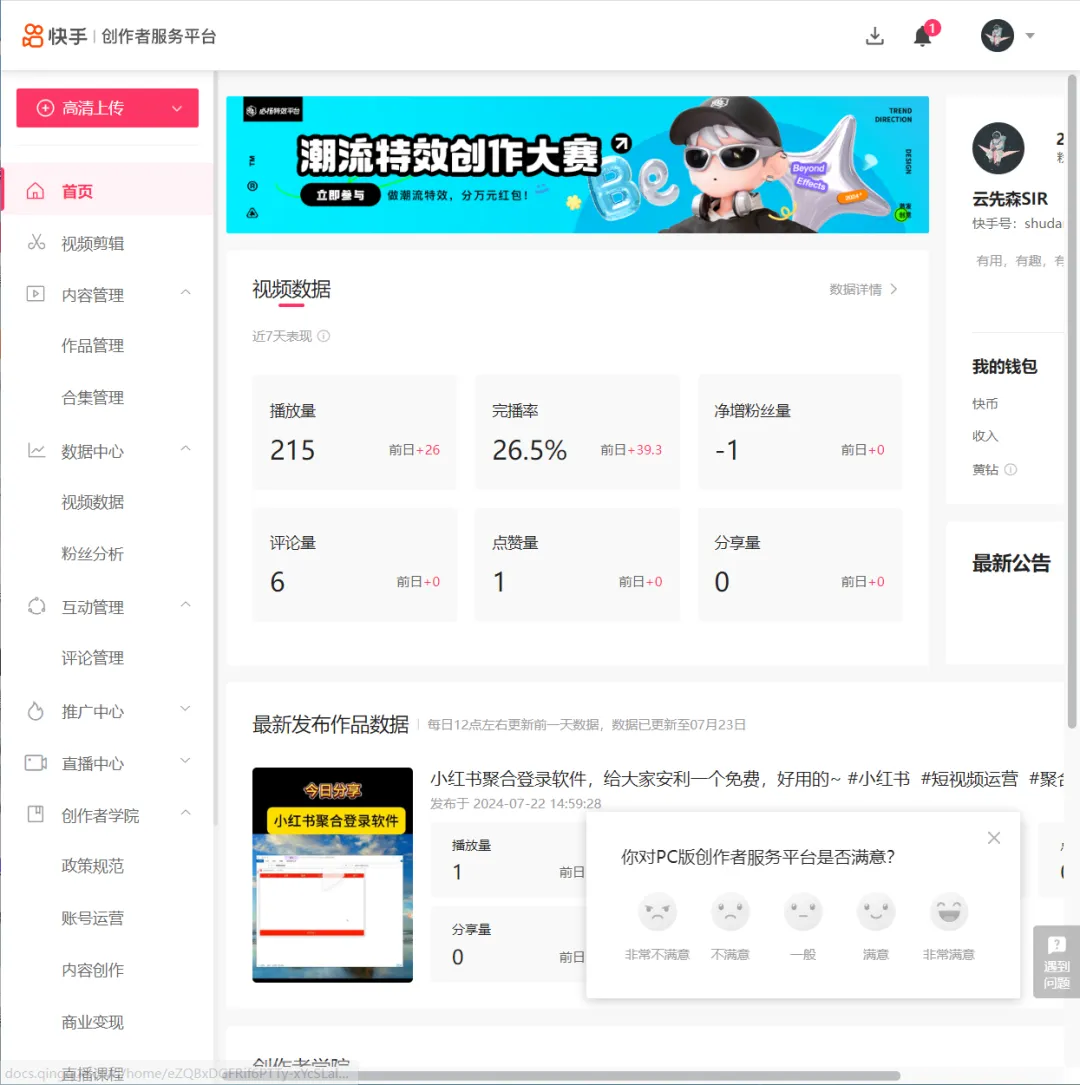
Task: Collapse the 内容管理 section chevron
Action: pyautogui.click(x=185, y=293)
